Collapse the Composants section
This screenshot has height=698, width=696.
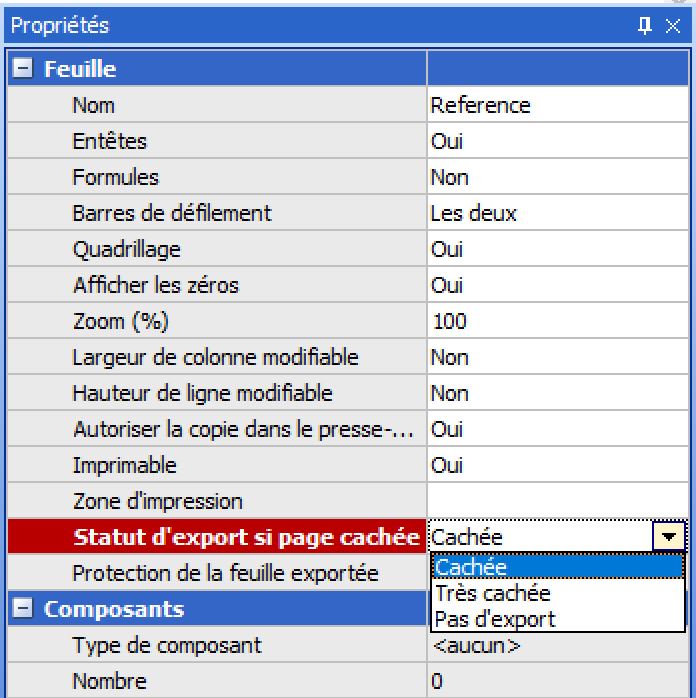point(22,608)
